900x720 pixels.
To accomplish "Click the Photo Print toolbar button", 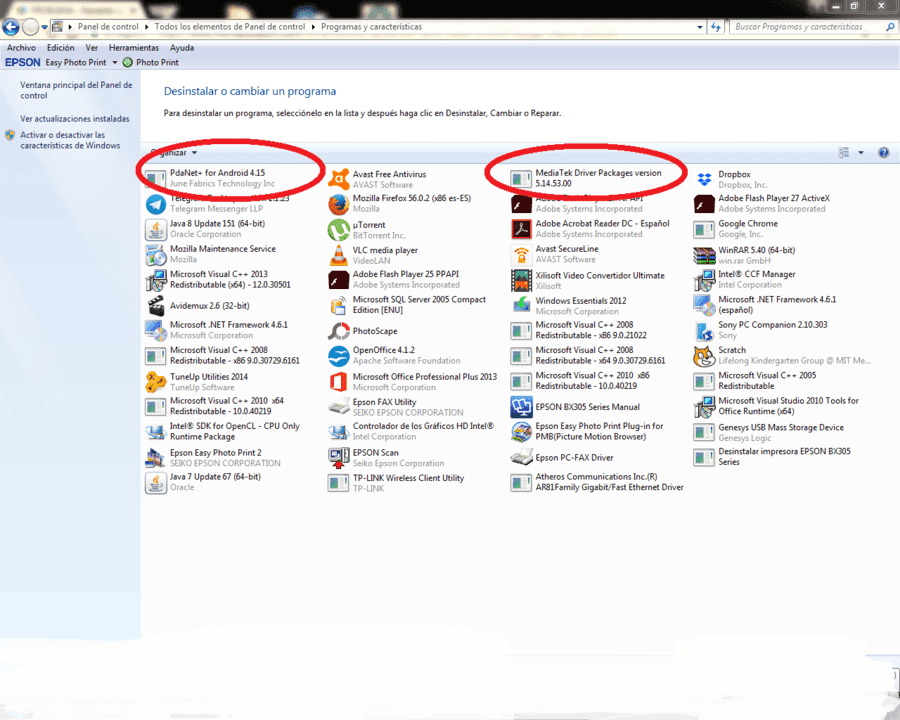I will coord(151,62).
